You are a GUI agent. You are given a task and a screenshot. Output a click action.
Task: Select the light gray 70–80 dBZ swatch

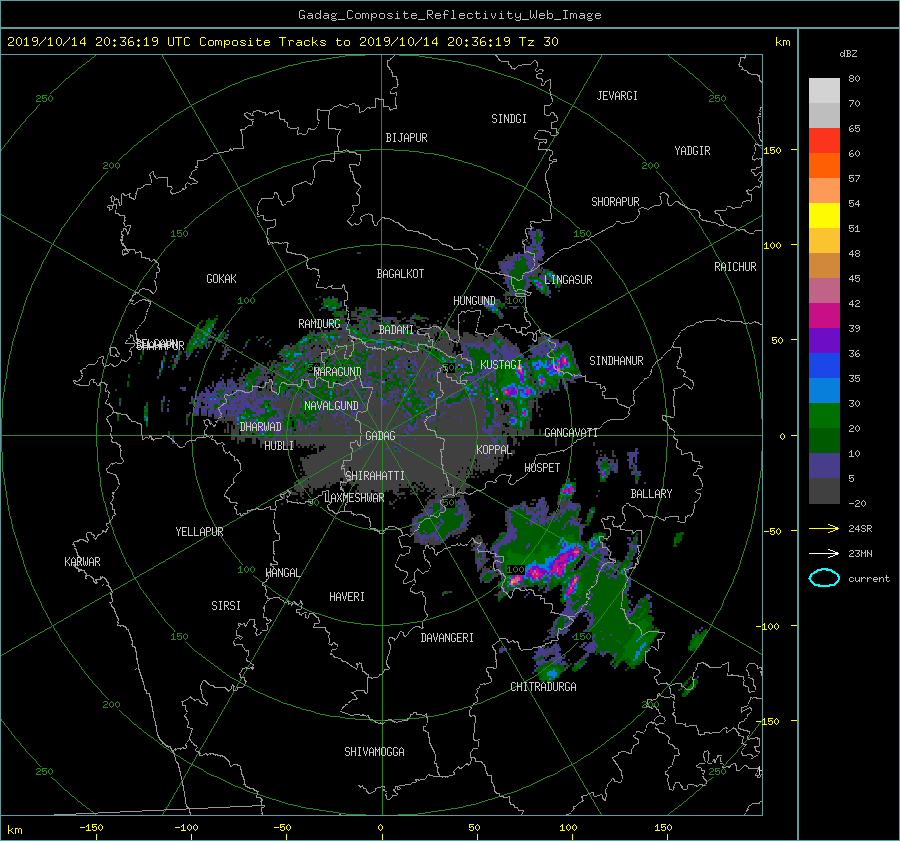click(824, 91)
